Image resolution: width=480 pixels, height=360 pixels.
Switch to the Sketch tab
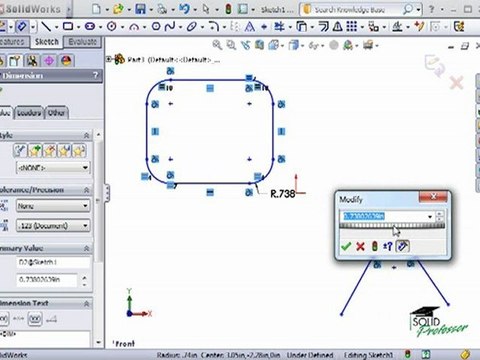pyautogui.click(x=47, y=42)
